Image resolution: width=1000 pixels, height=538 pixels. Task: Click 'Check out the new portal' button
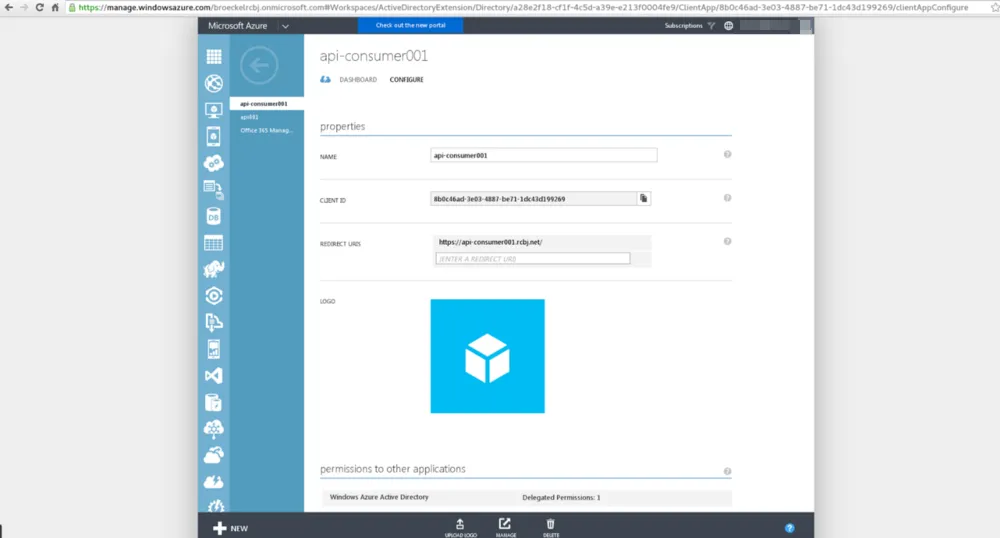coord(410,25)
